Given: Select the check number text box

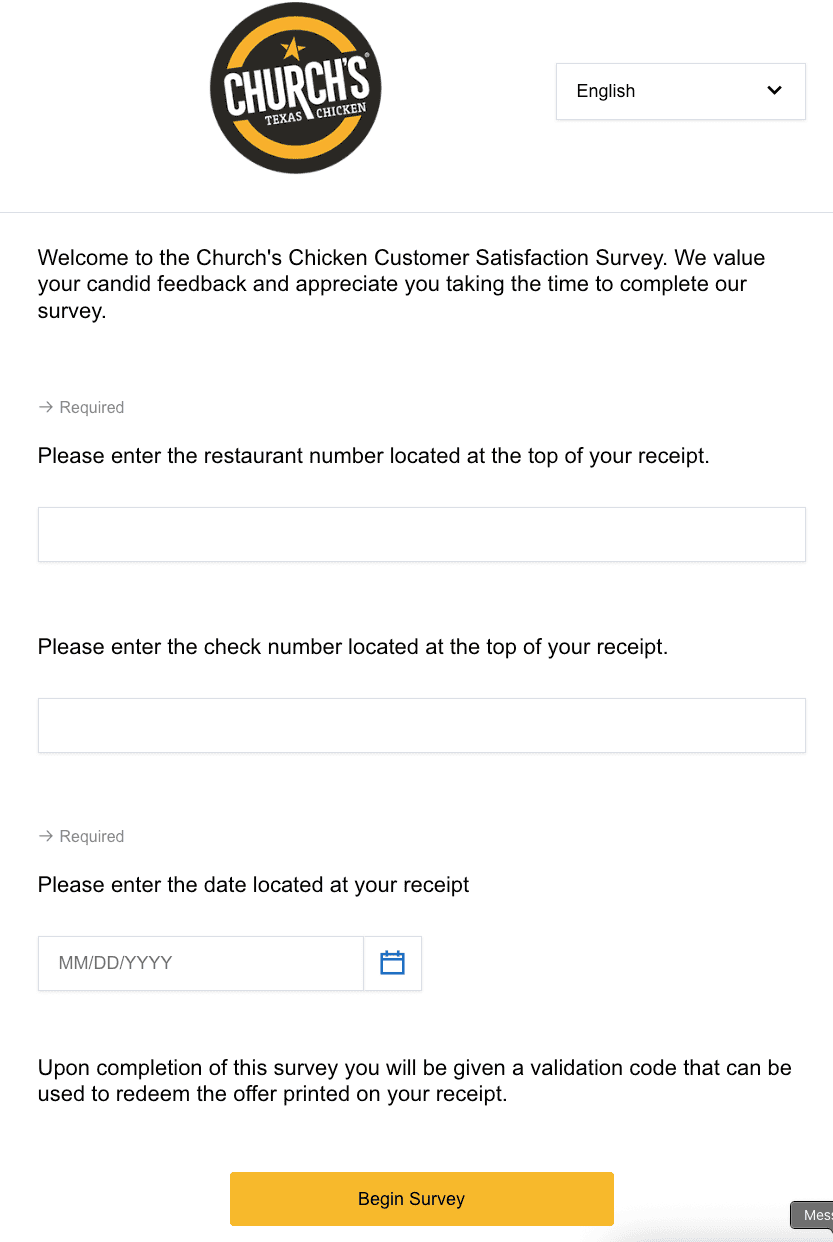Looking at the screenshot, I should (421, 725).
